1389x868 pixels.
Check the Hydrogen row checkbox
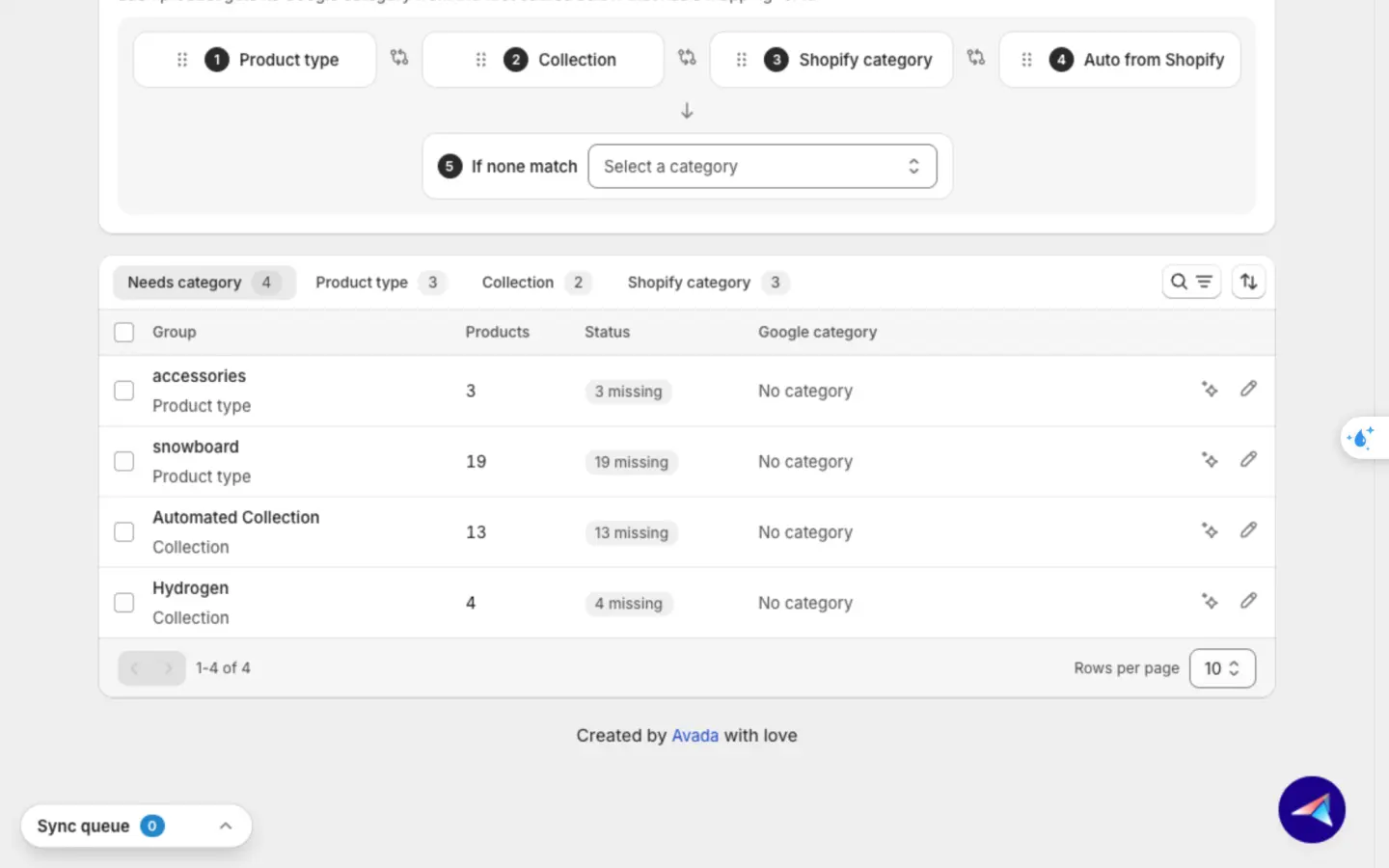123,603
